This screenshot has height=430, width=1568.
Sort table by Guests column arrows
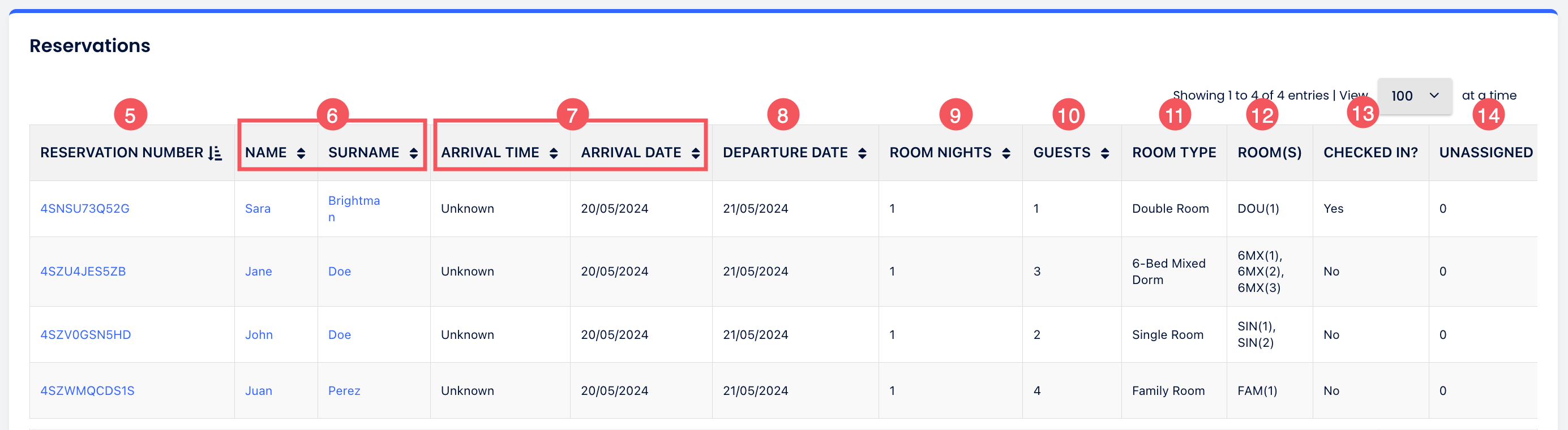[1104, 153]
